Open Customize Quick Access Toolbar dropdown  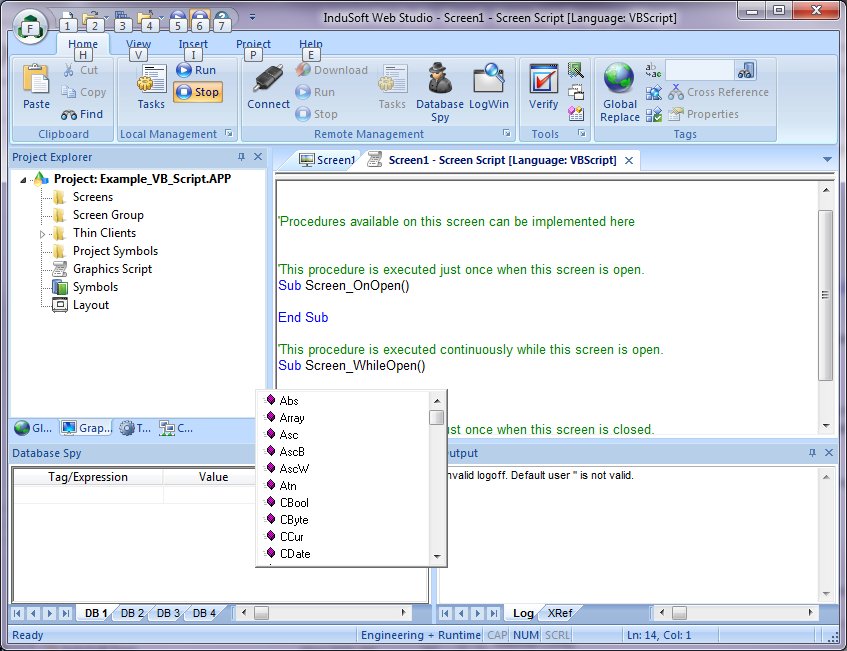click(252, 17)
